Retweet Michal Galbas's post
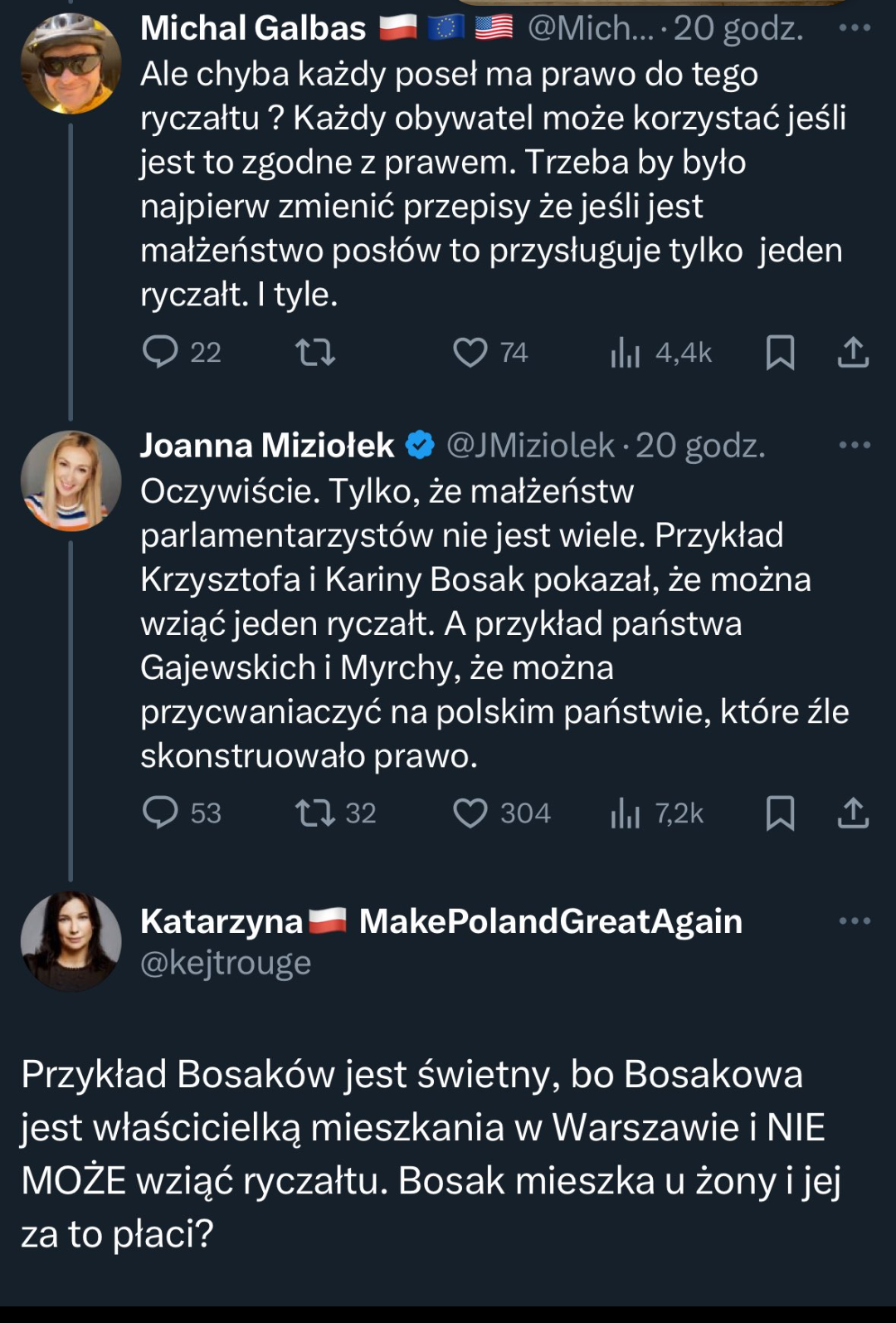 [x=316, y=352]
